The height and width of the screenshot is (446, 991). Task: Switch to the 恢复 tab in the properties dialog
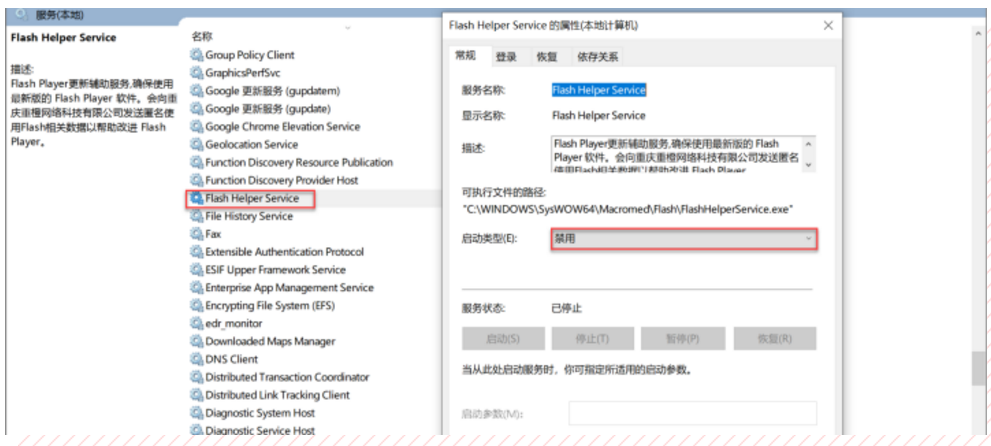[x=546, y=57]
